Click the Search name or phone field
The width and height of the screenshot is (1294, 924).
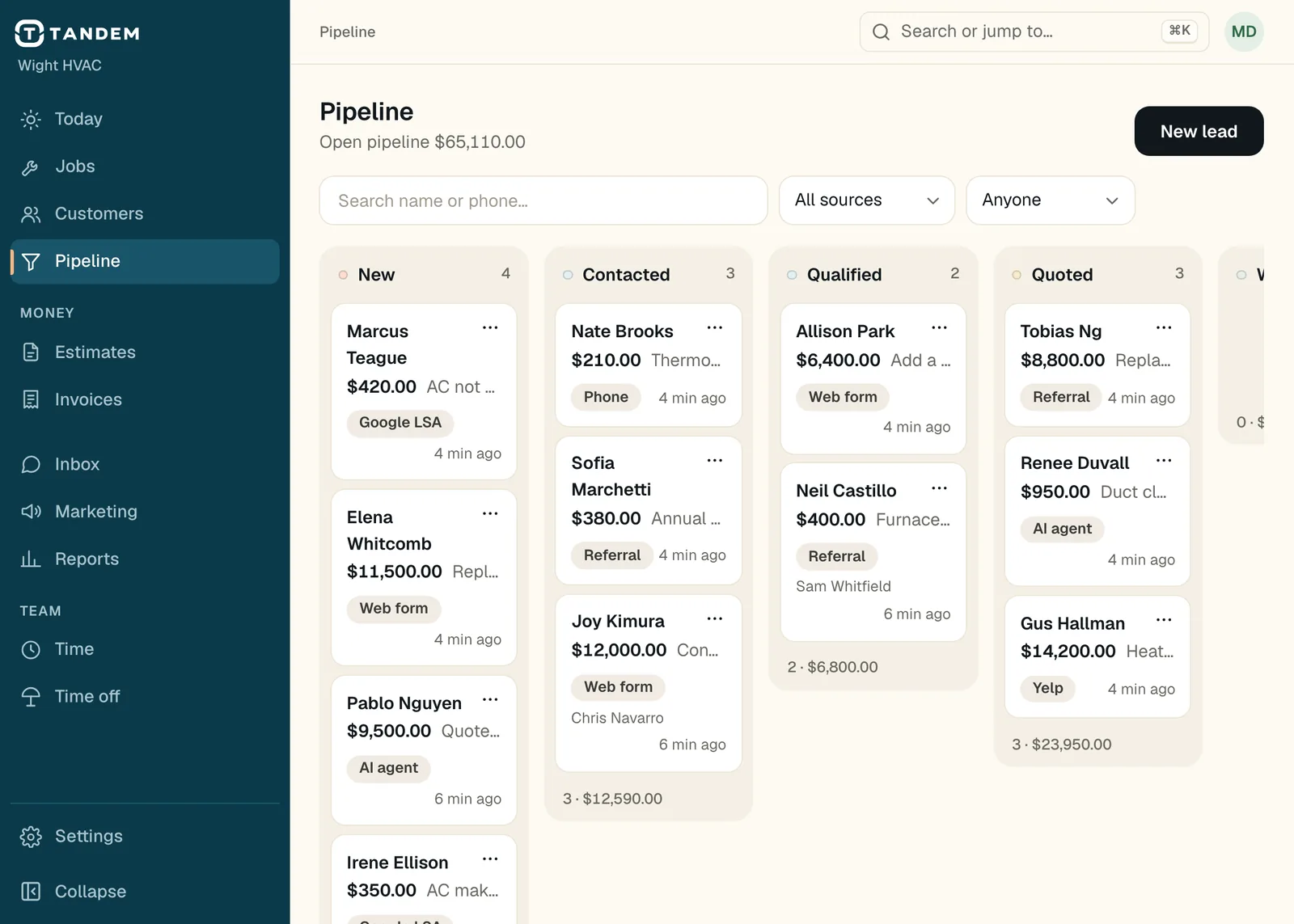coord(543,200)
